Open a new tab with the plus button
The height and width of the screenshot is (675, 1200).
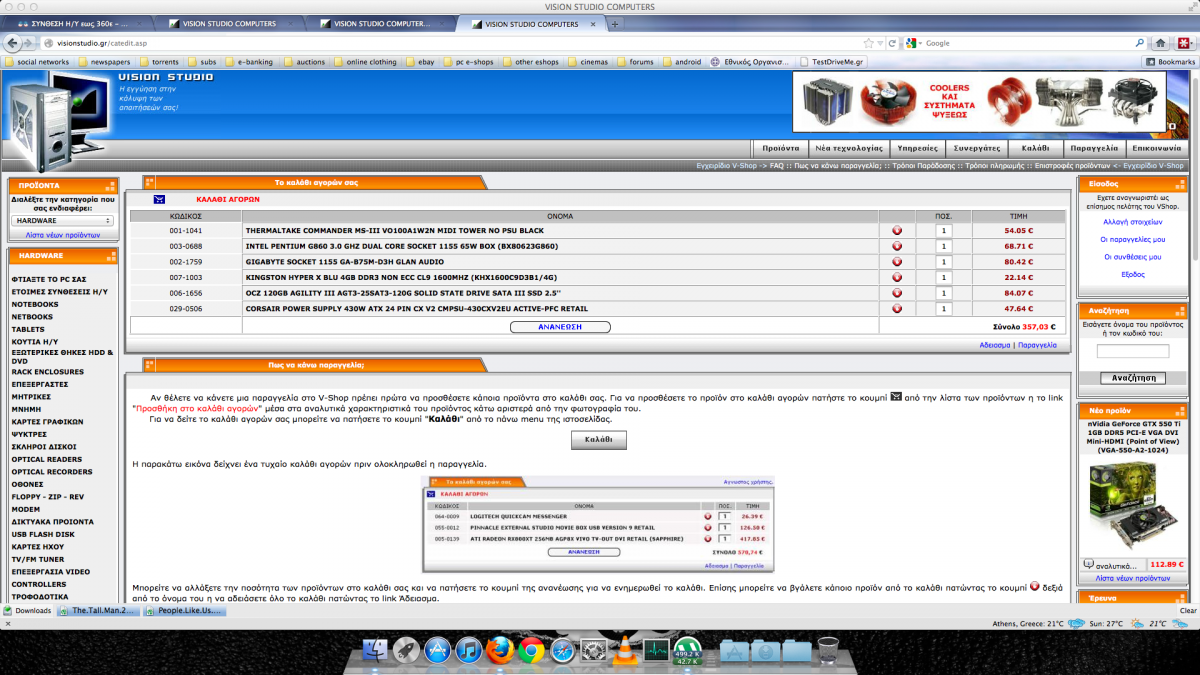click(615, 24)
